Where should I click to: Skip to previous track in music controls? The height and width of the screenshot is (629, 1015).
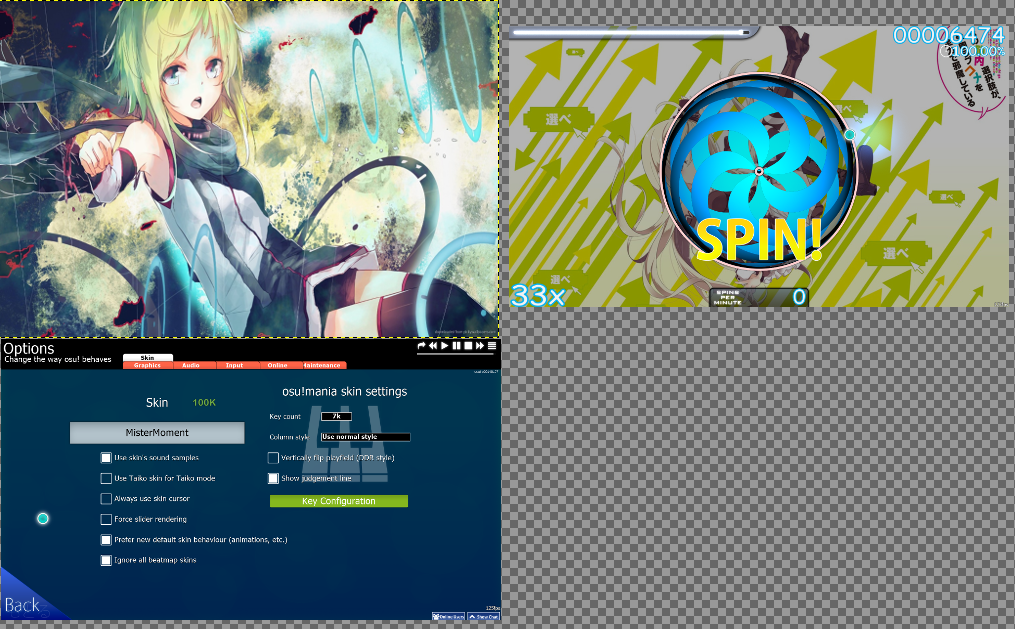point(432,346)
